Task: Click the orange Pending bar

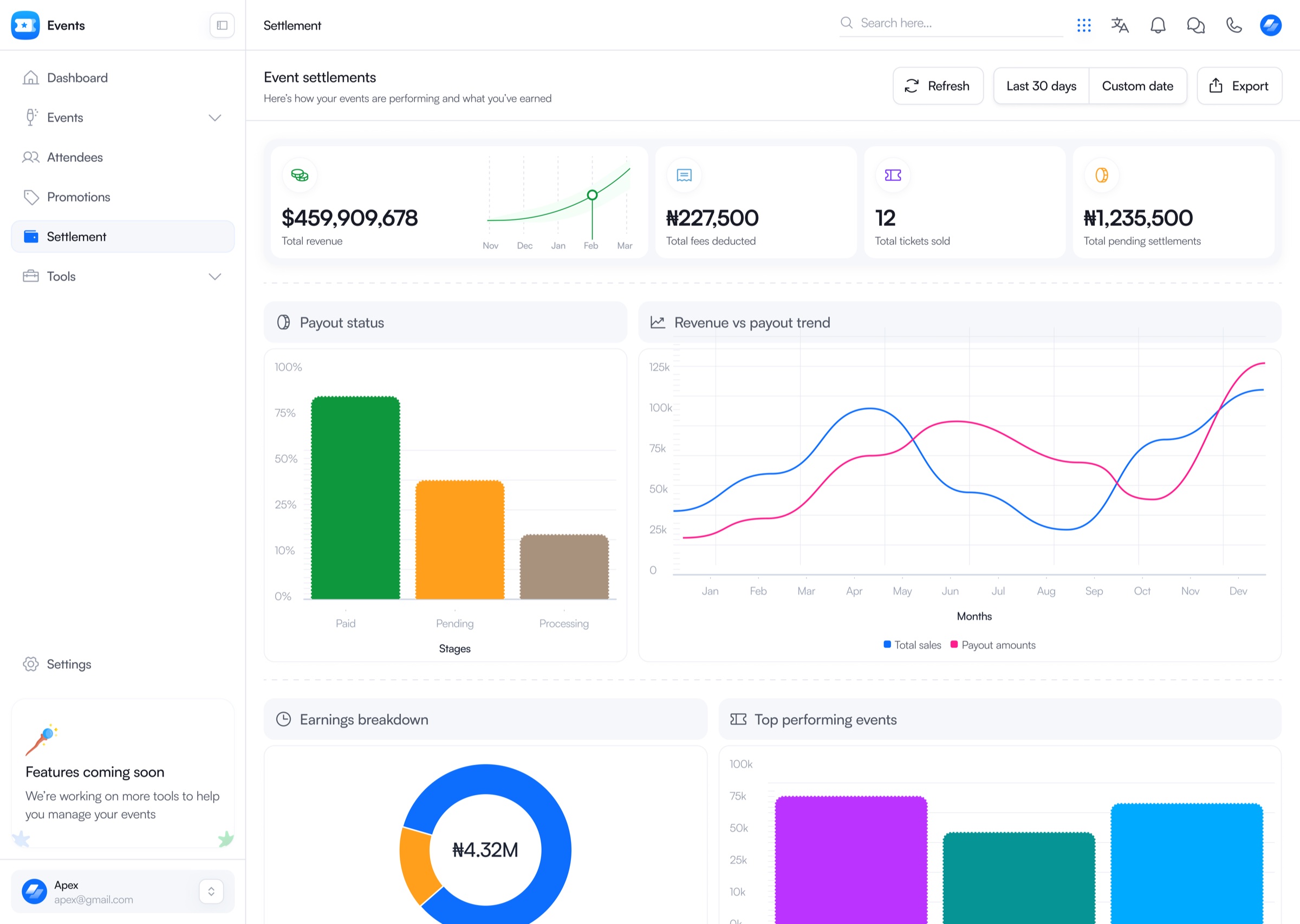Action: click(x=460, y=539)
